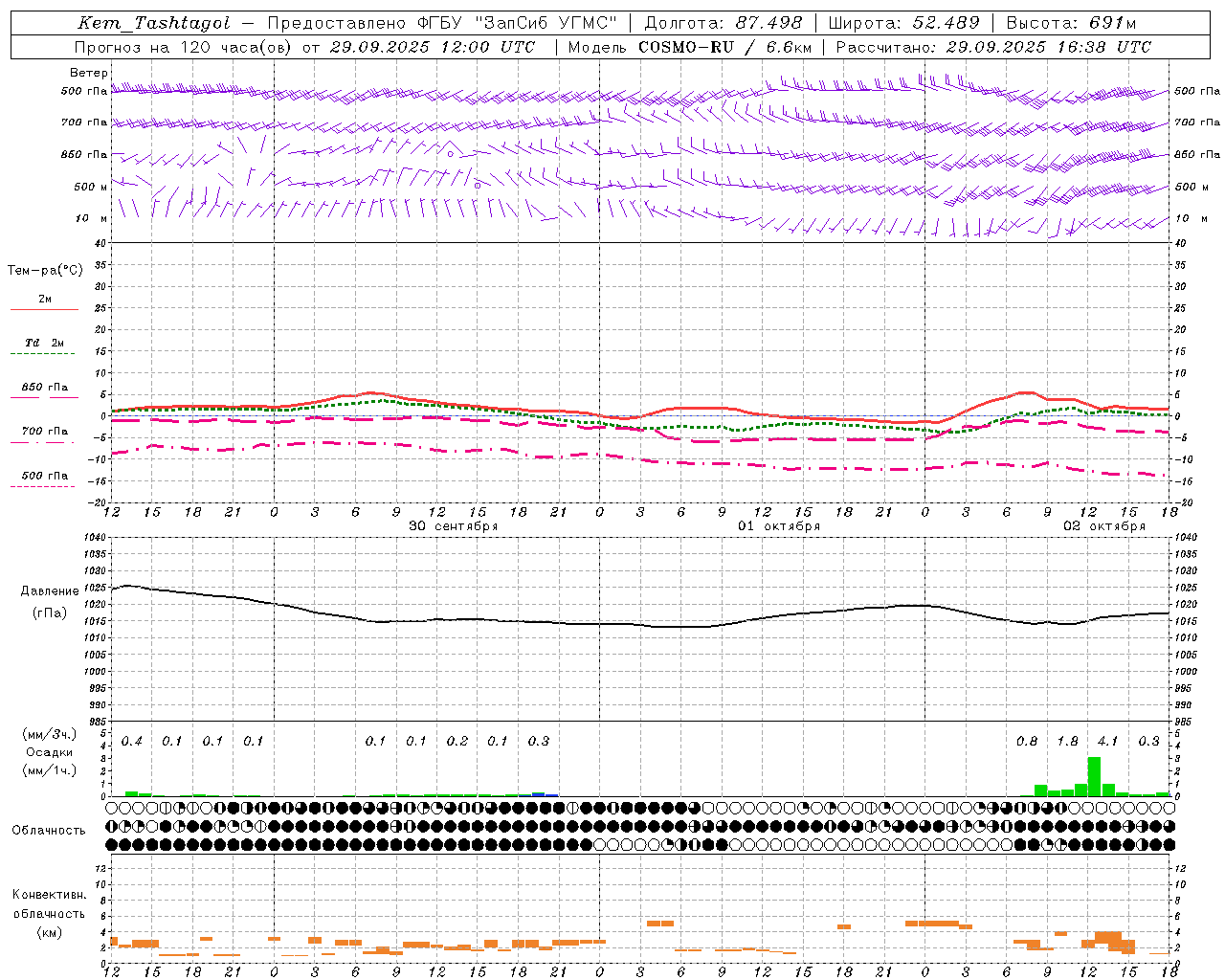1225x980 pixels.
Task: Click the Td 2м legend entry
Action: coord(45,343)
